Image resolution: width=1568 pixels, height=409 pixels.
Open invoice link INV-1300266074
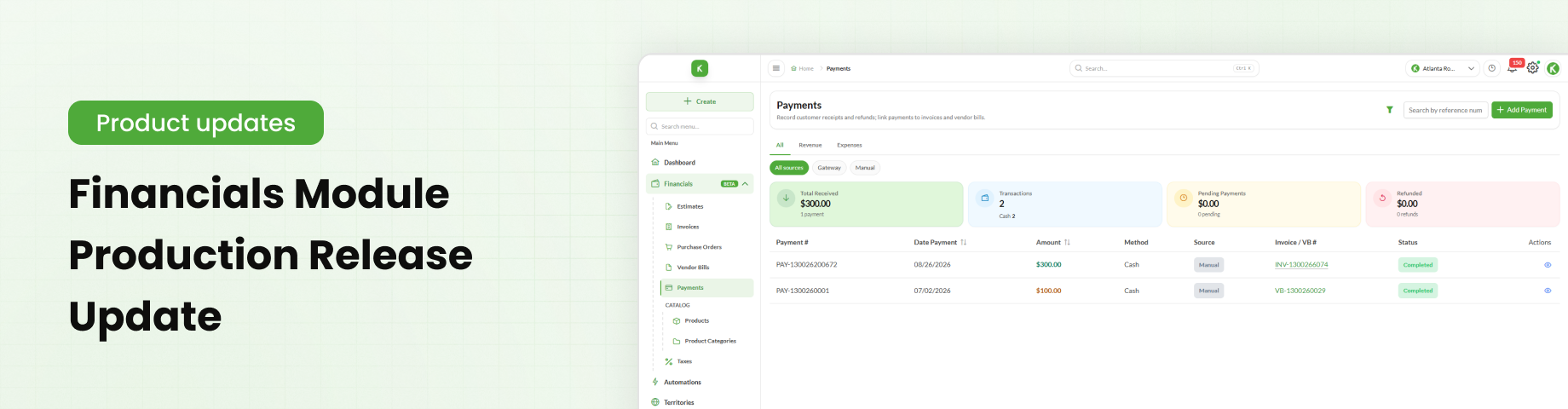pyautogui.click(x=1301, y=265)
